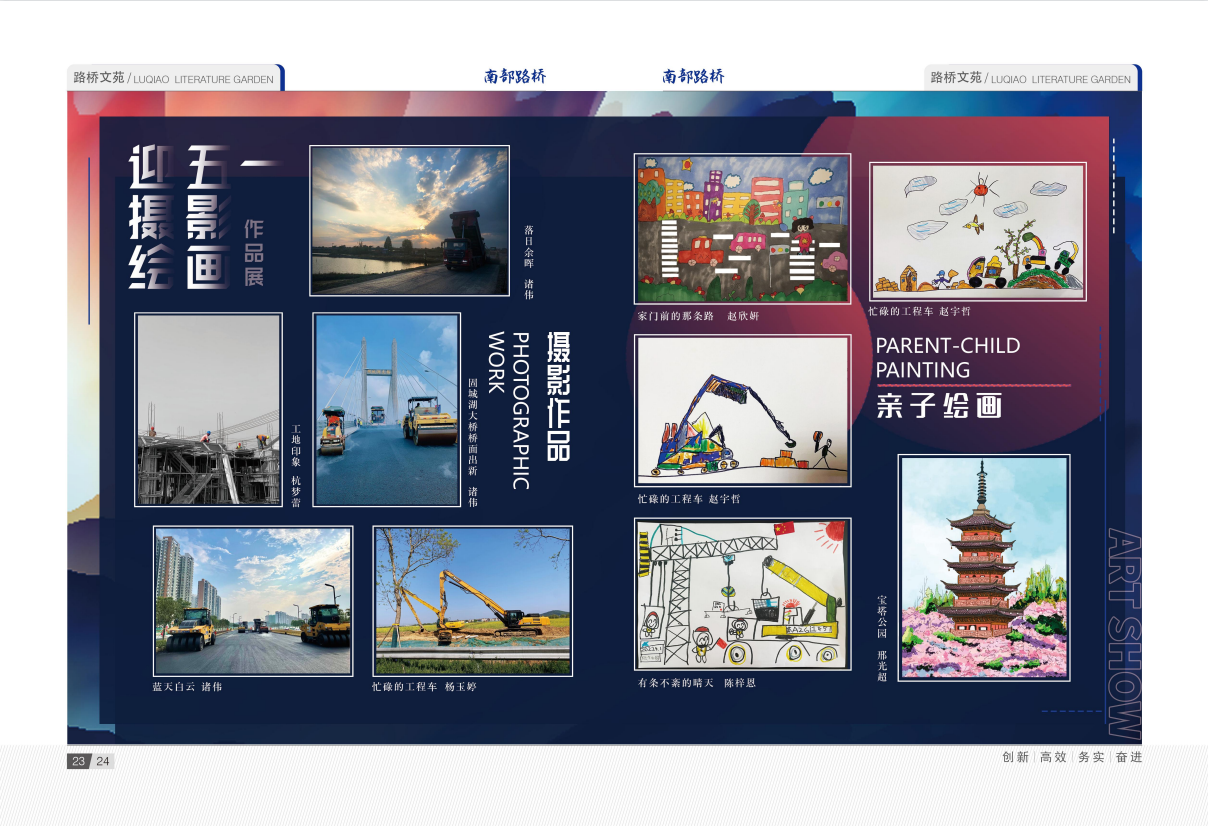Click the left page header 路桥文苑
This screenshot has width=1208, height=826.
pyautogui.click(x=99, y=77)
